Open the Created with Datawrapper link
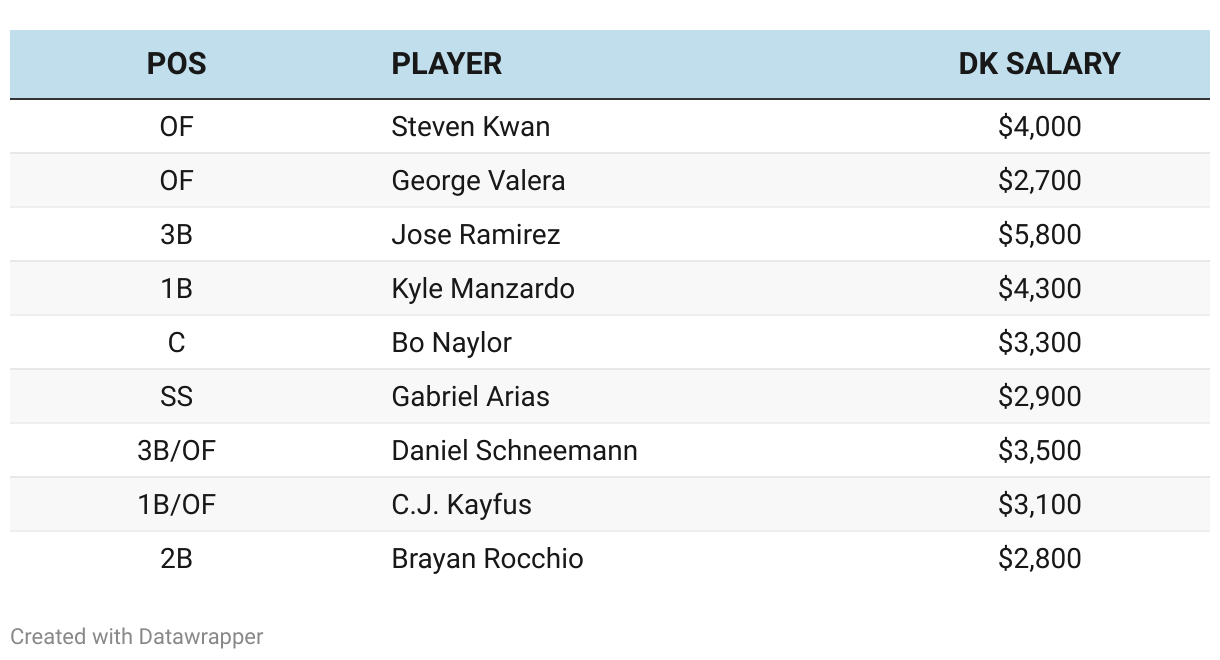Screen dimensions: 1220x660 [x=137, y=636]
